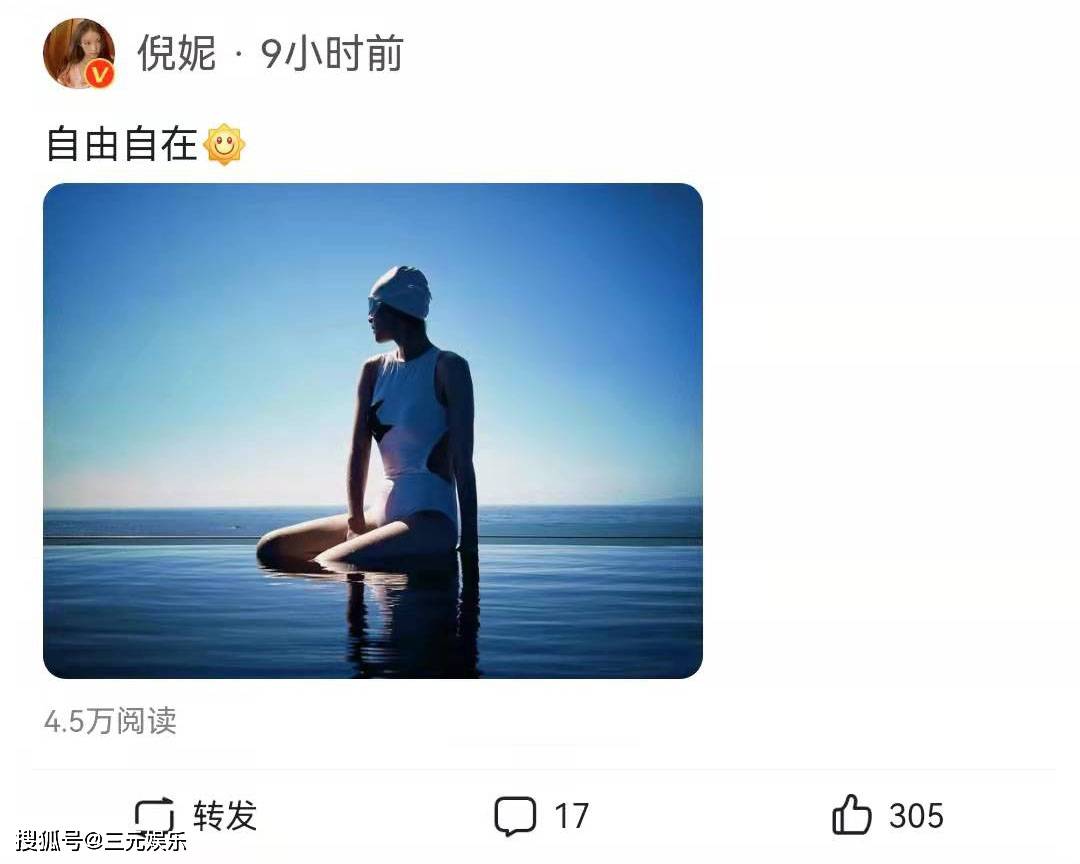Screen dimensions: 1080x864
Task: Click the separator line above action bar
Action: [543, 770]
